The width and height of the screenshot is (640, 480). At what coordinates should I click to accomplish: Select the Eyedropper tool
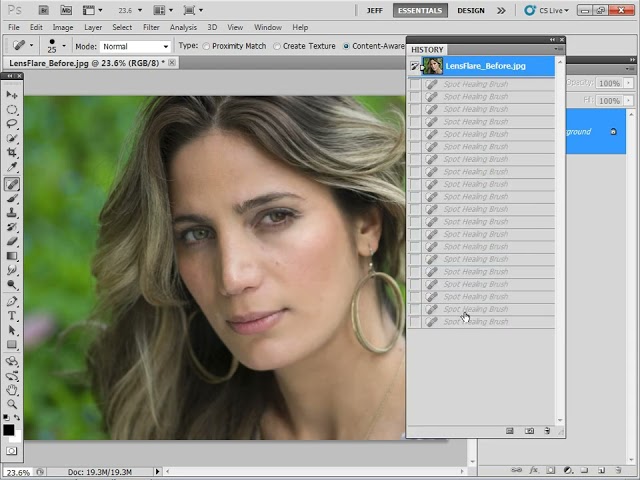click(12, 167)
